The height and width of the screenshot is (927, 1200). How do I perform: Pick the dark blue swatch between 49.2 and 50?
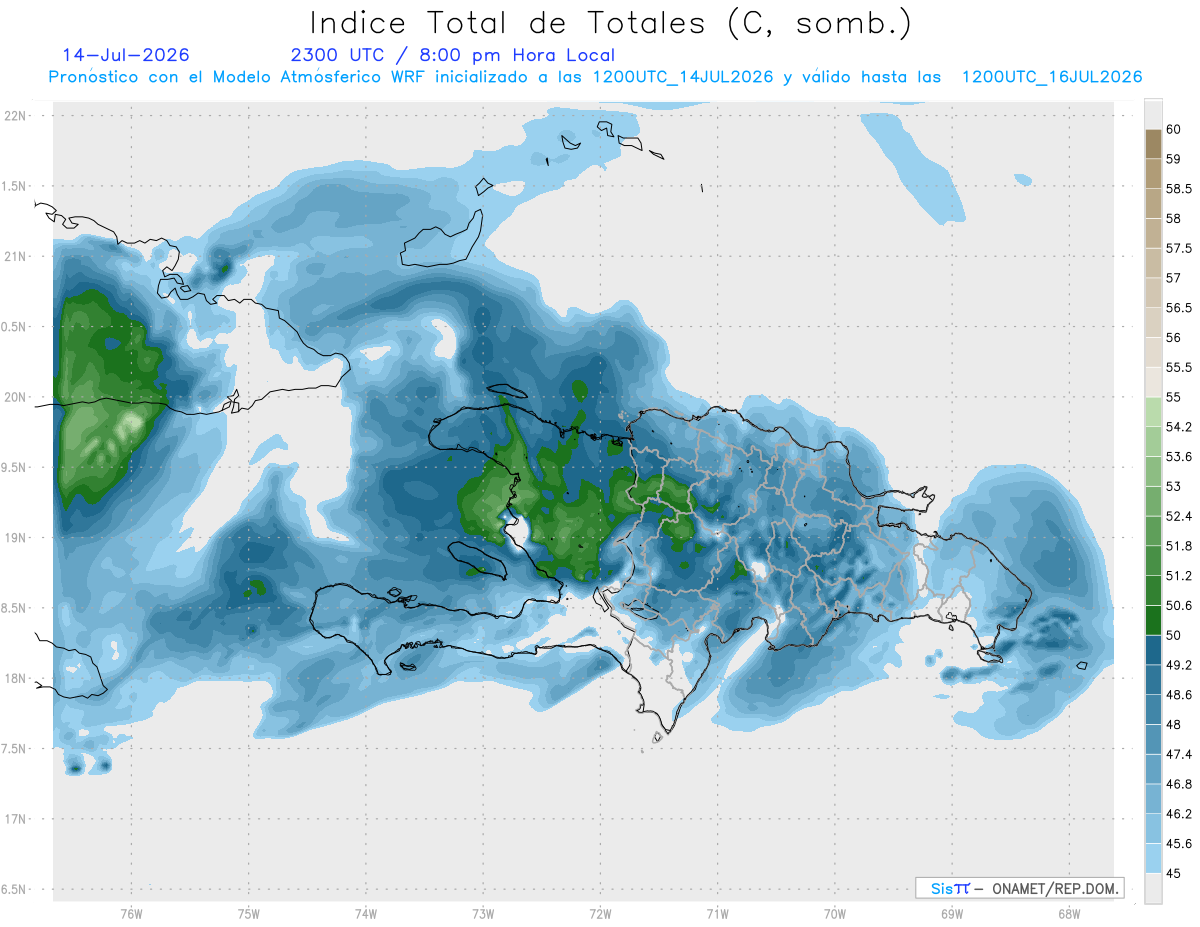(1153, 650)
